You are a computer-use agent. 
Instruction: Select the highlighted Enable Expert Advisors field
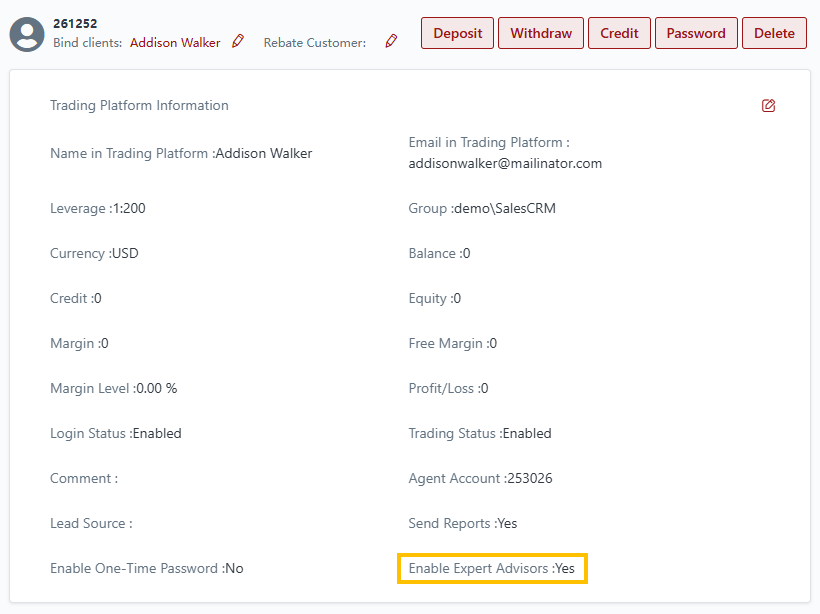pos(492,569)
